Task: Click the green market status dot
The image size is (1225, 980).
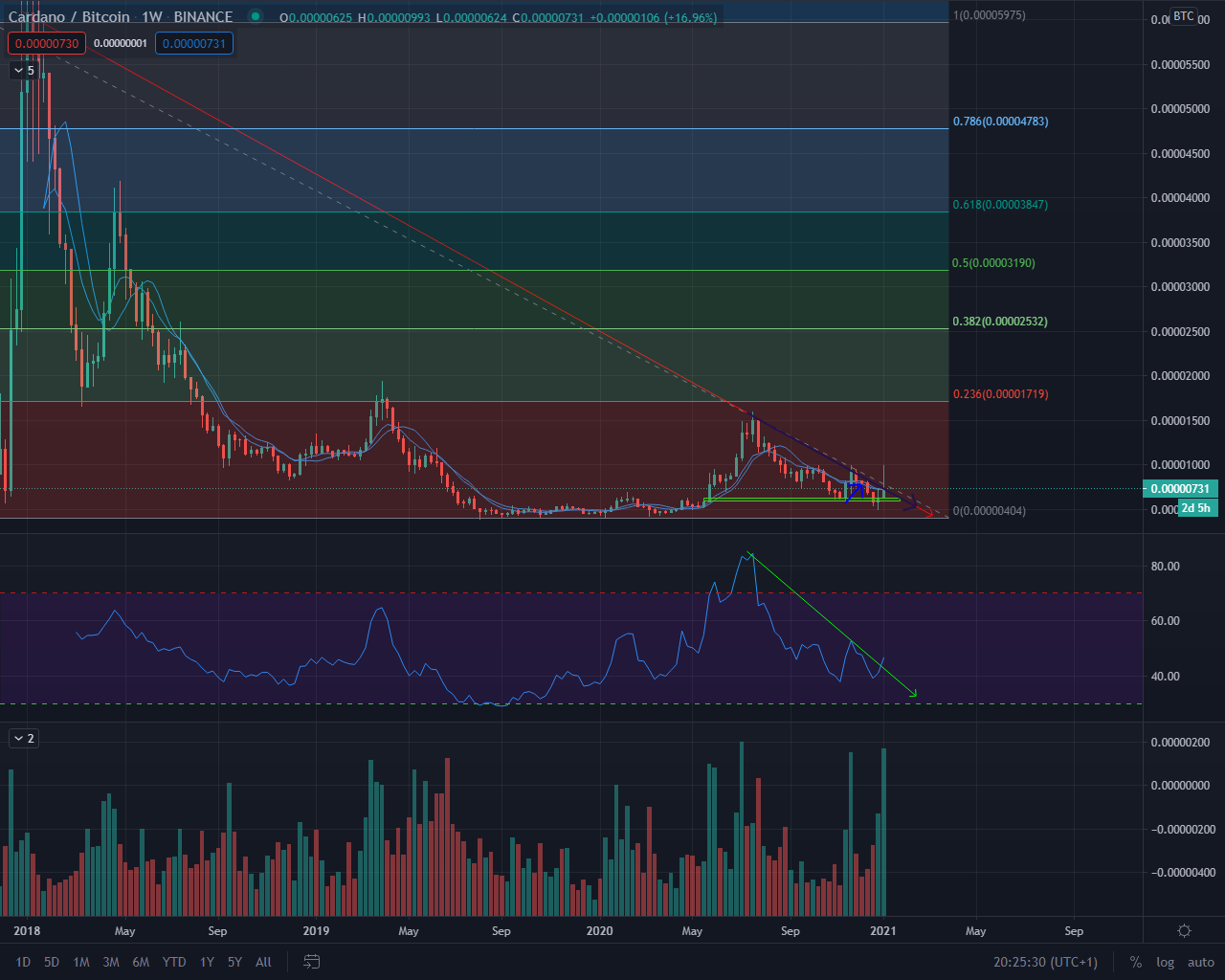Action: [x=255, y=16]
